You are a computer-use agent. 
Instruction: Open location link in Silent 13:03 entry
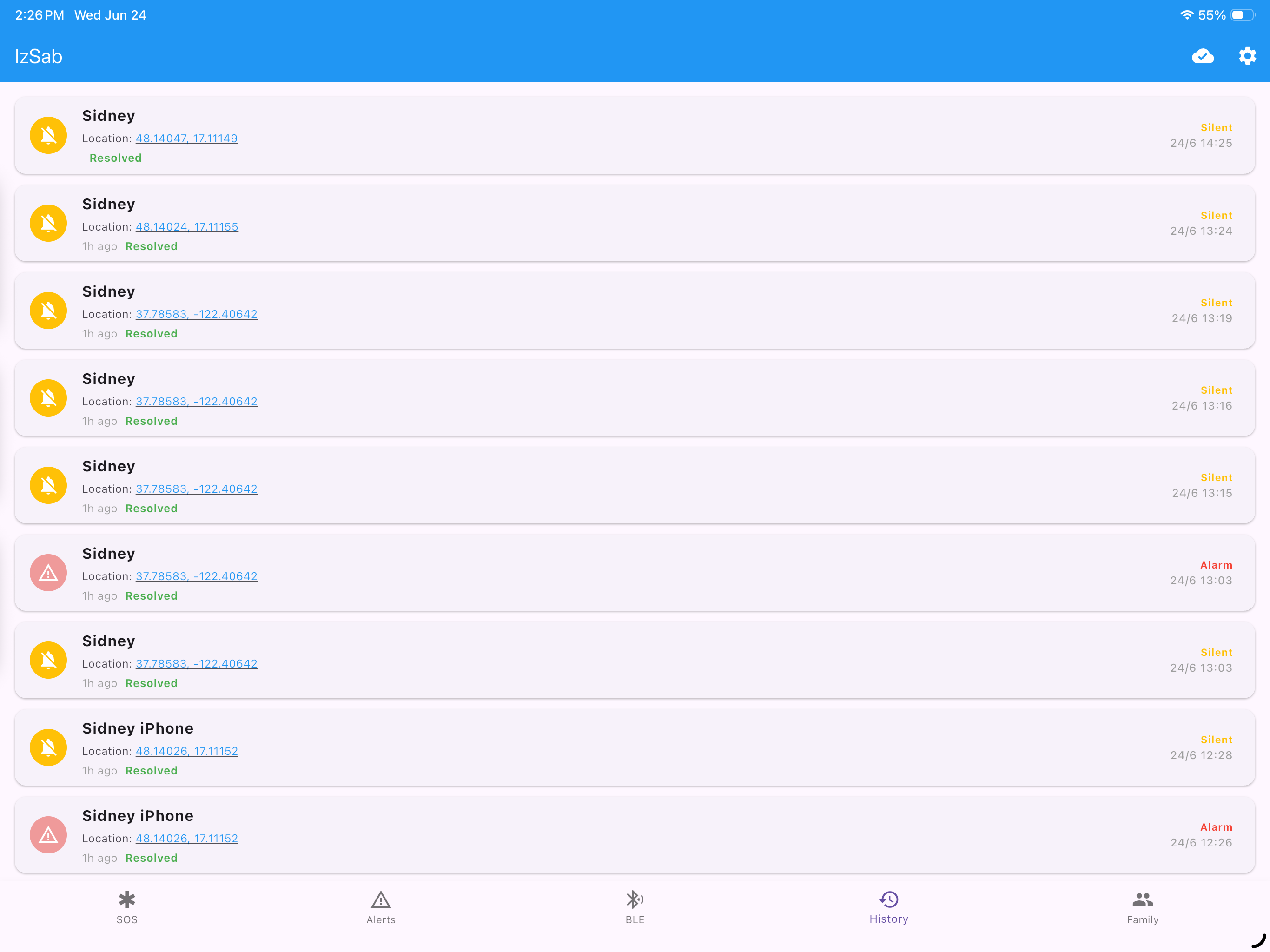tap(196, 663)
